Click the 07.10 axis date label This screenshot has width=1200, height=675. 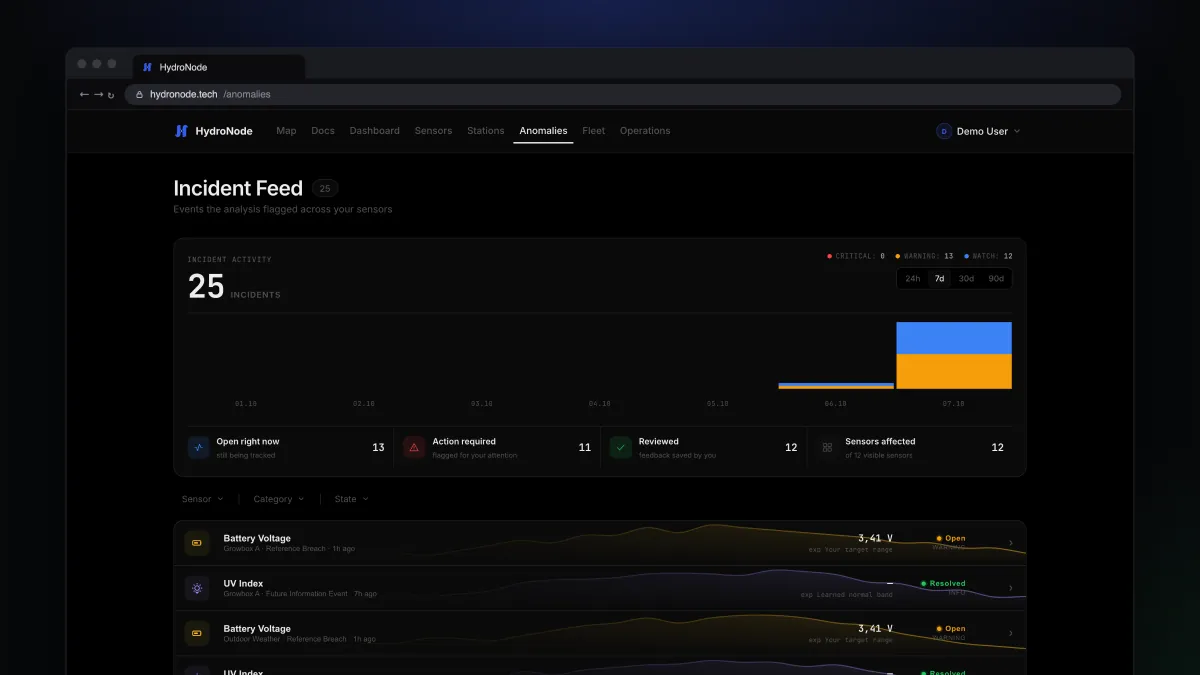[953, 404]
